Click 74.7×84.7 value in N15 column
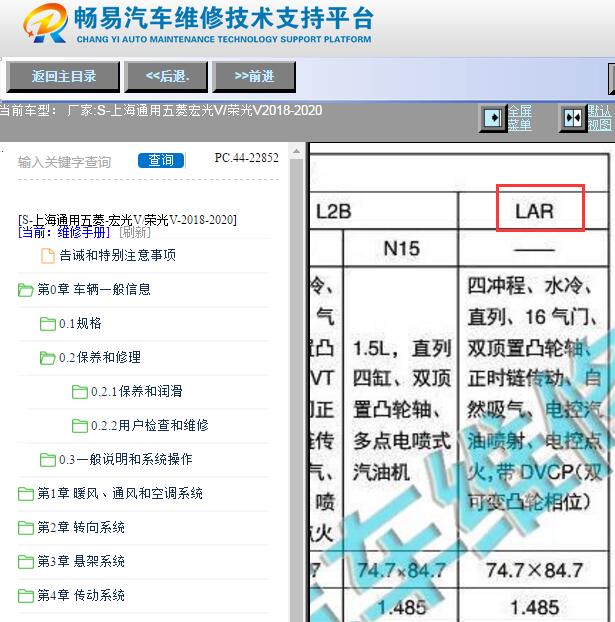Screen dimensions: 615x622 [402, 570]
